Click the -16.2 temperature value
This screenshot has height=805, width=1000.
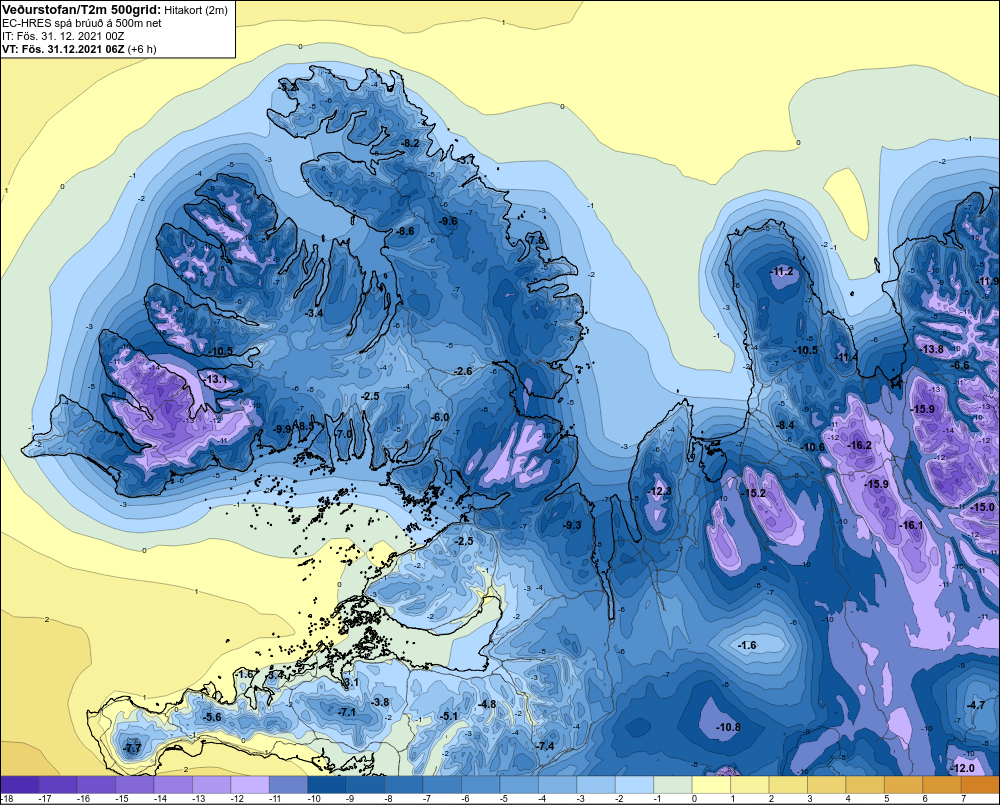click(x=860, y=445)
